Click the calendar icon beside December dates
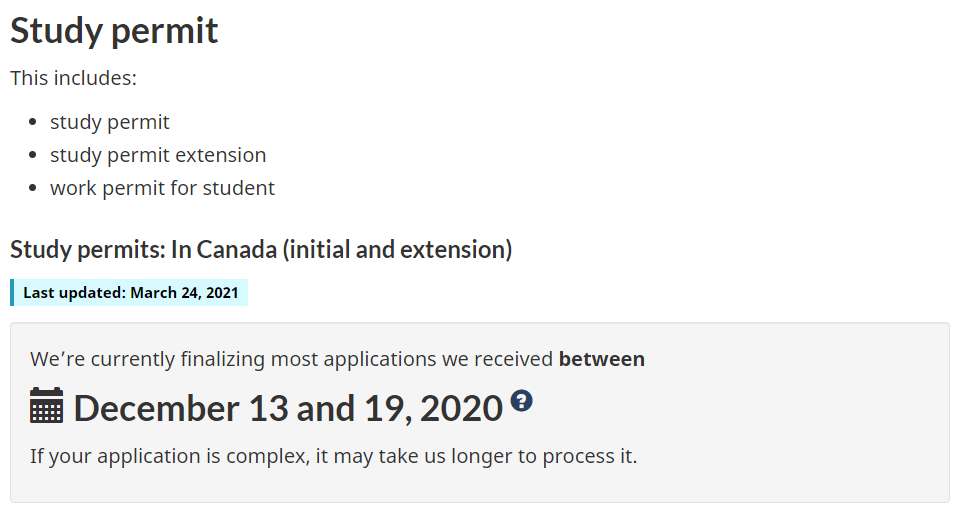 point(46,405)
